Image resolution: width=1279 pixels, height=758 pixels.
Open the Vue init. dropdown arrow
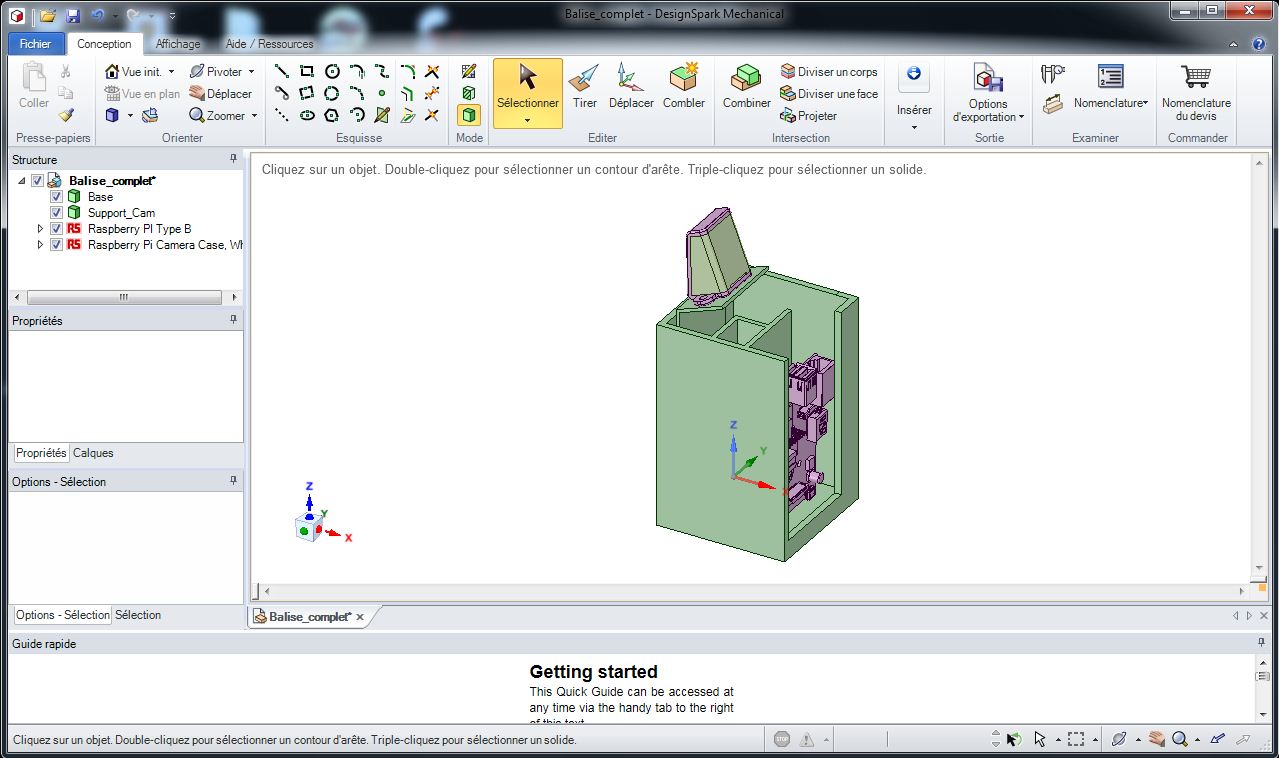[171, 72]
